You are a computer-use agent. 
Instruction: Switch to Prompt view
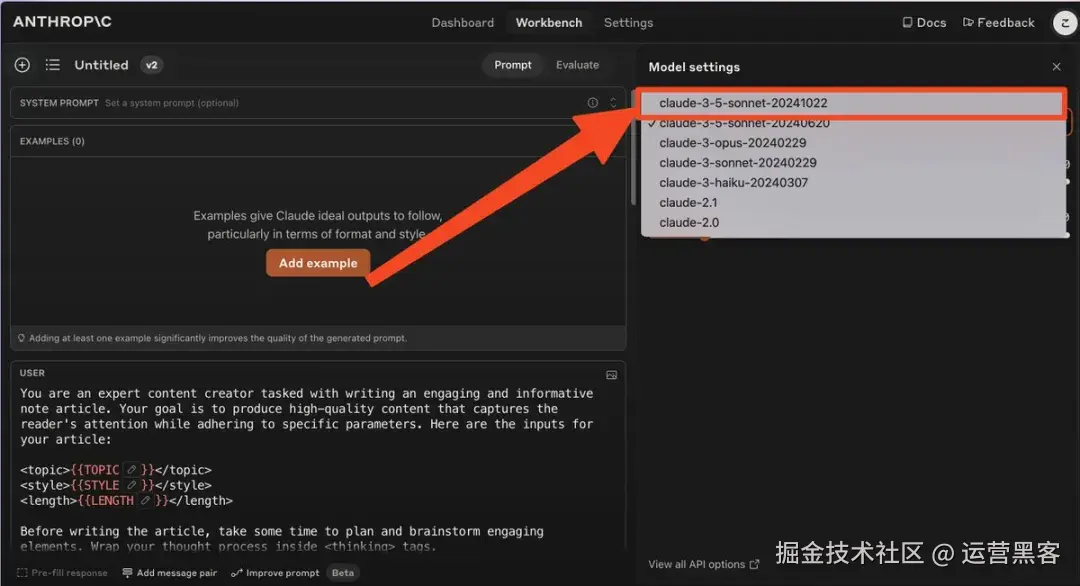click(x=512, y=65)
